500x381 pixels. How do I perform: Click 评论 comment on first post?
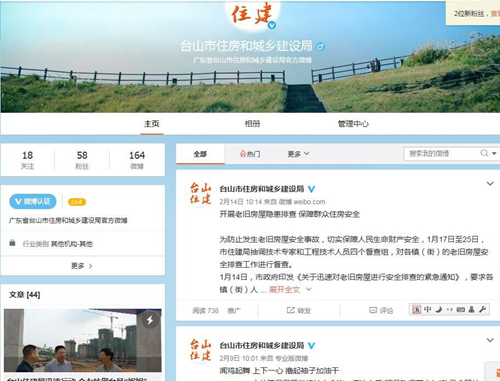pos(381,311)
